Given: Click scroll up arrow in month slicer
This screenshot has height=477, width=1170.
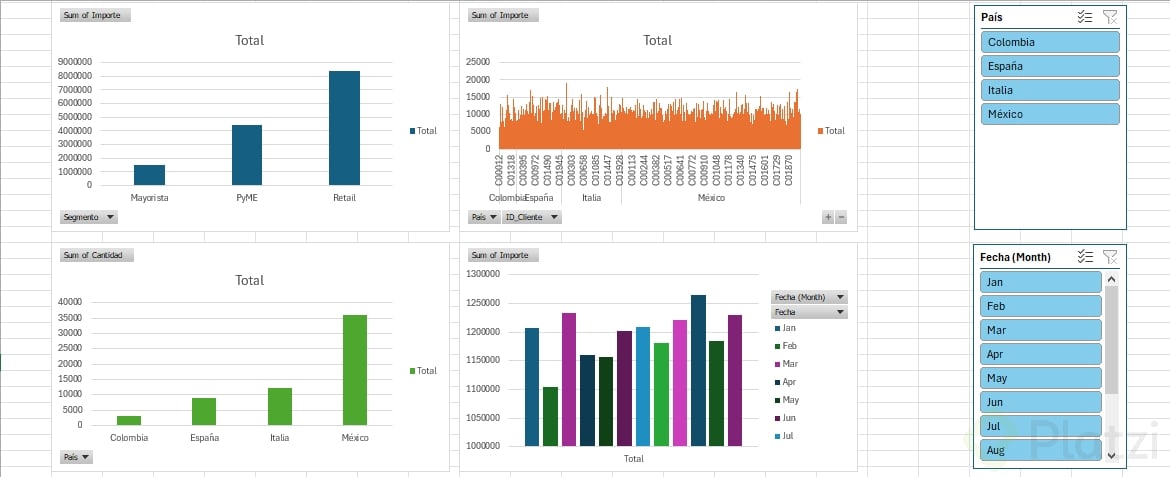Looking at the screenshot, I should coord(1111,278).
